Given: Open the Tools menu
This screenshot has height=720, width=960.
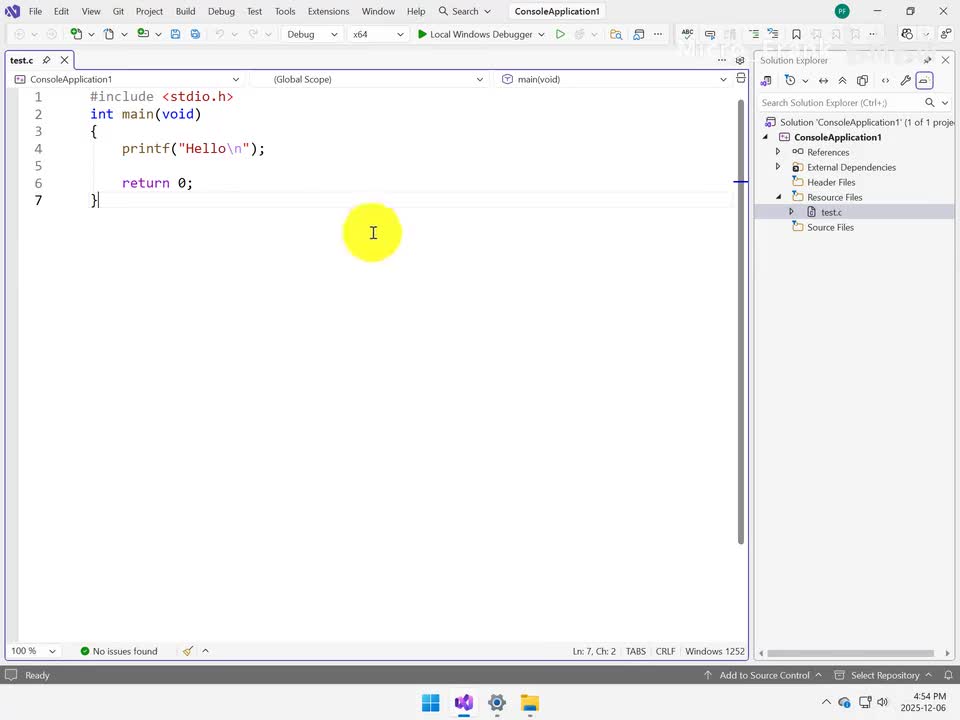Looking at the screenshot, I should click(285, 11).
